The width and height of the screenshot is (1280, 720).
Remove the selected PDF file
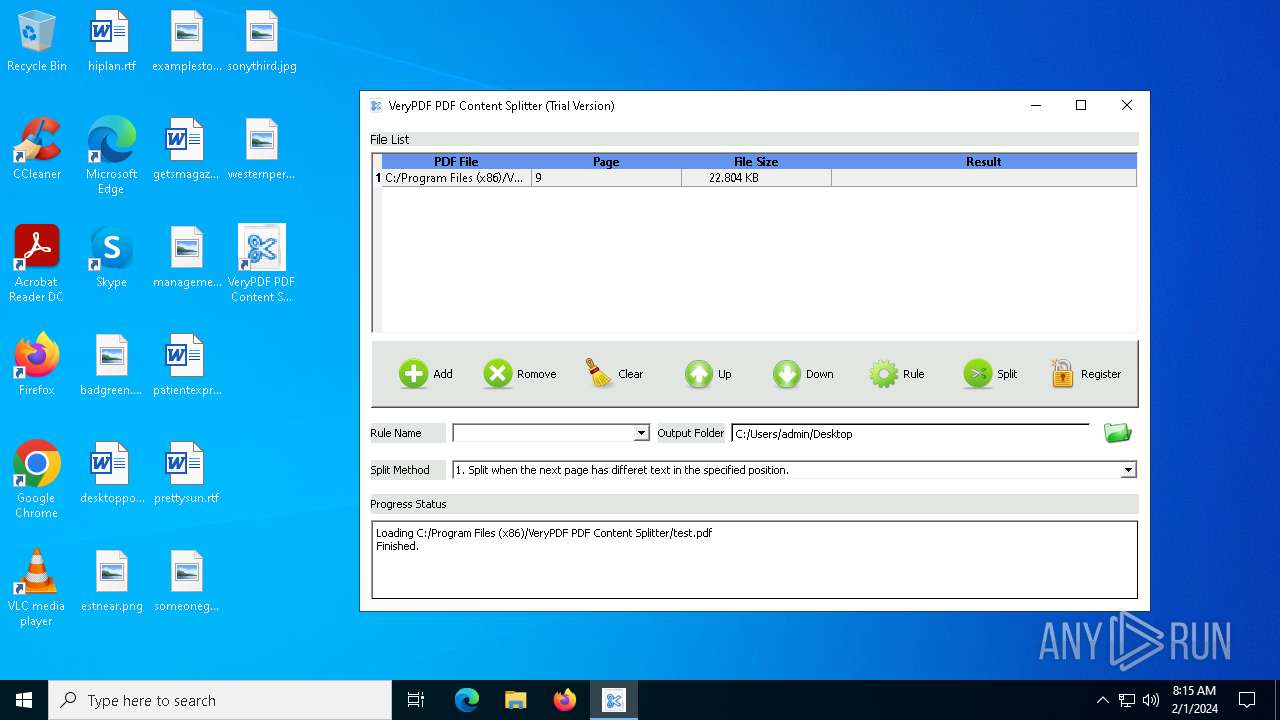pyautogui.click(x=520, y=374)
